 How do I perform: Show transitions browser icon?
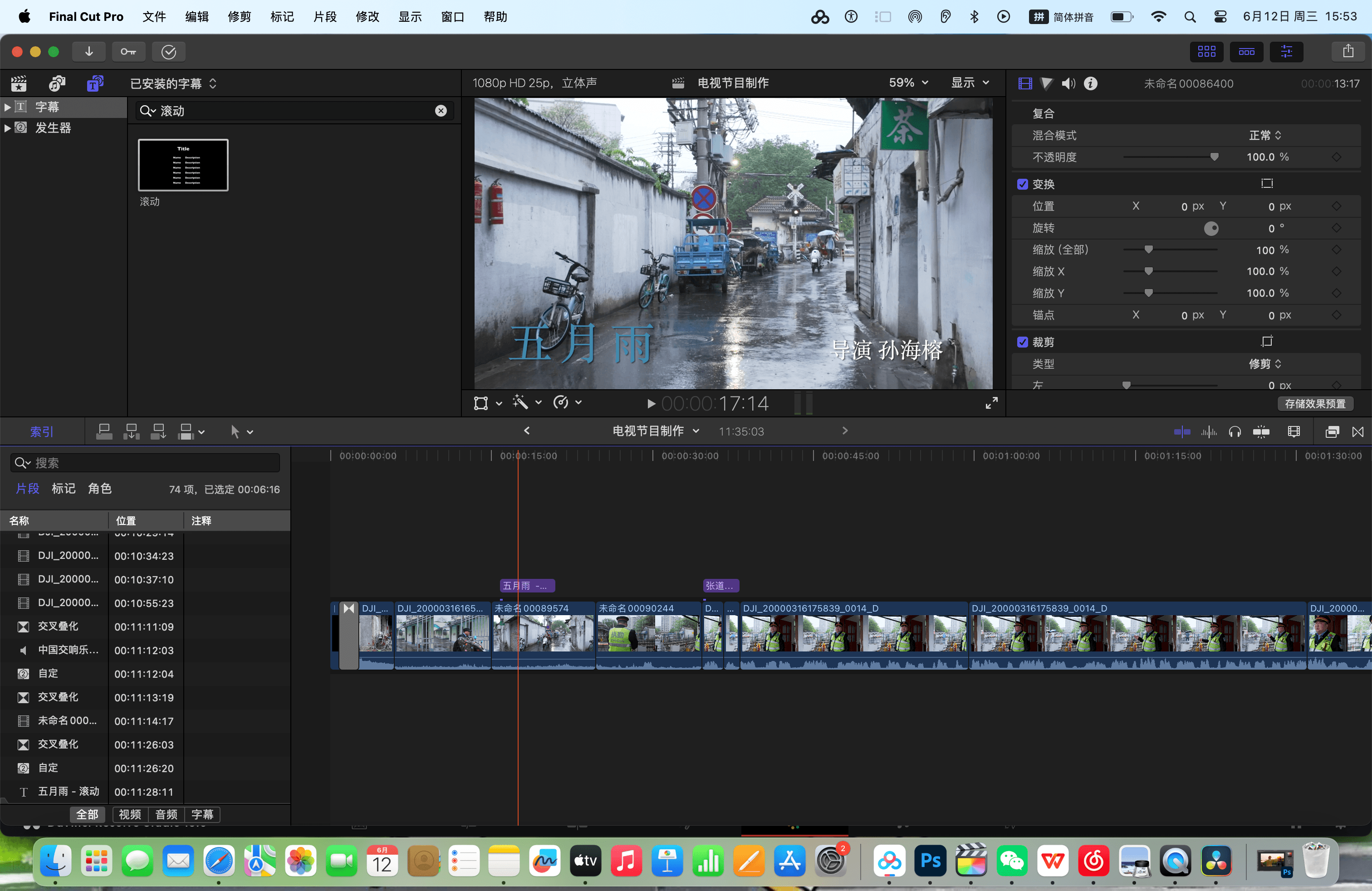point(1357,432)
